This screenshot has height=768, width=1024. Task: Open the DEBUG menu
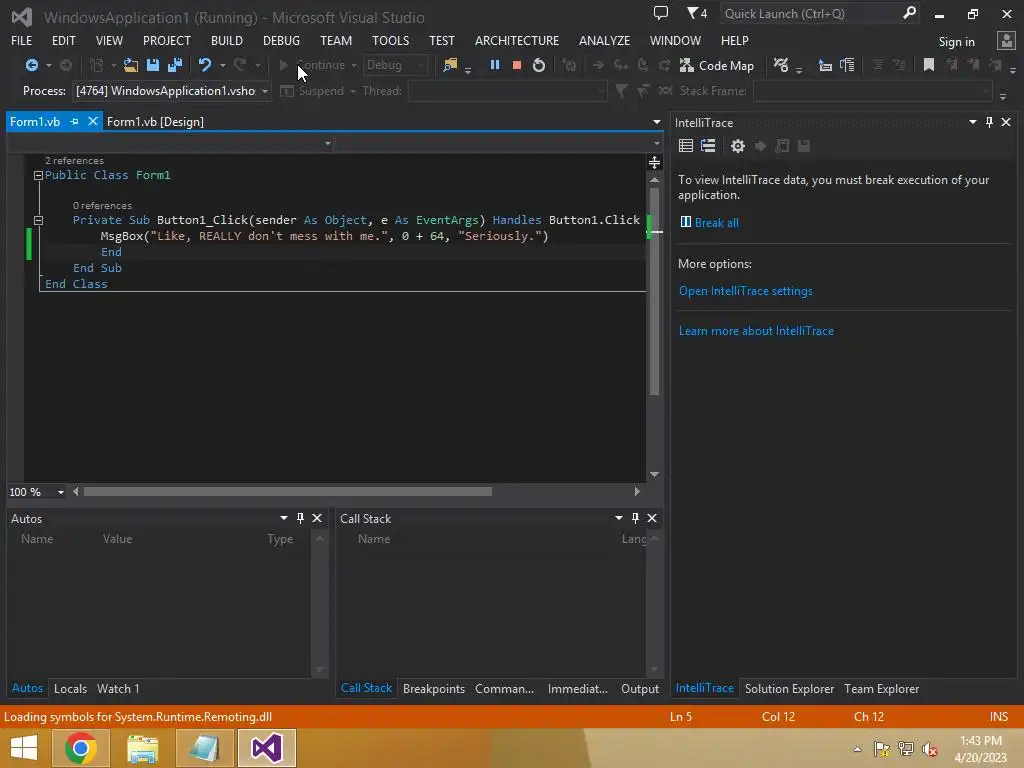(x=281, y=40)
